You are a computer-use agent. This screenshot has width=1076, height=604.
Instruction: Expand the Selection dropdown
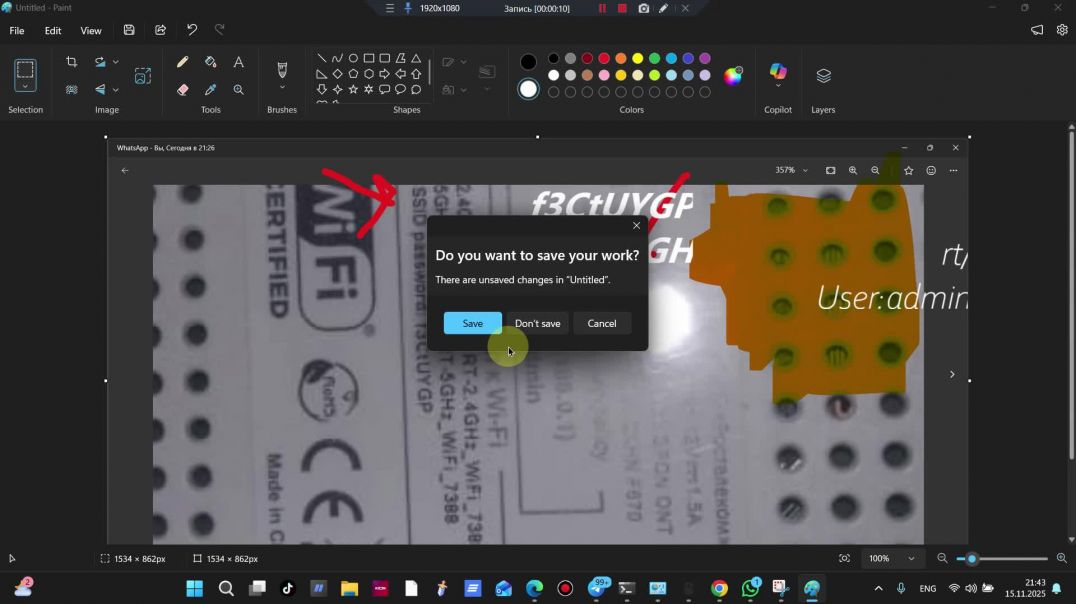(25, 87)
